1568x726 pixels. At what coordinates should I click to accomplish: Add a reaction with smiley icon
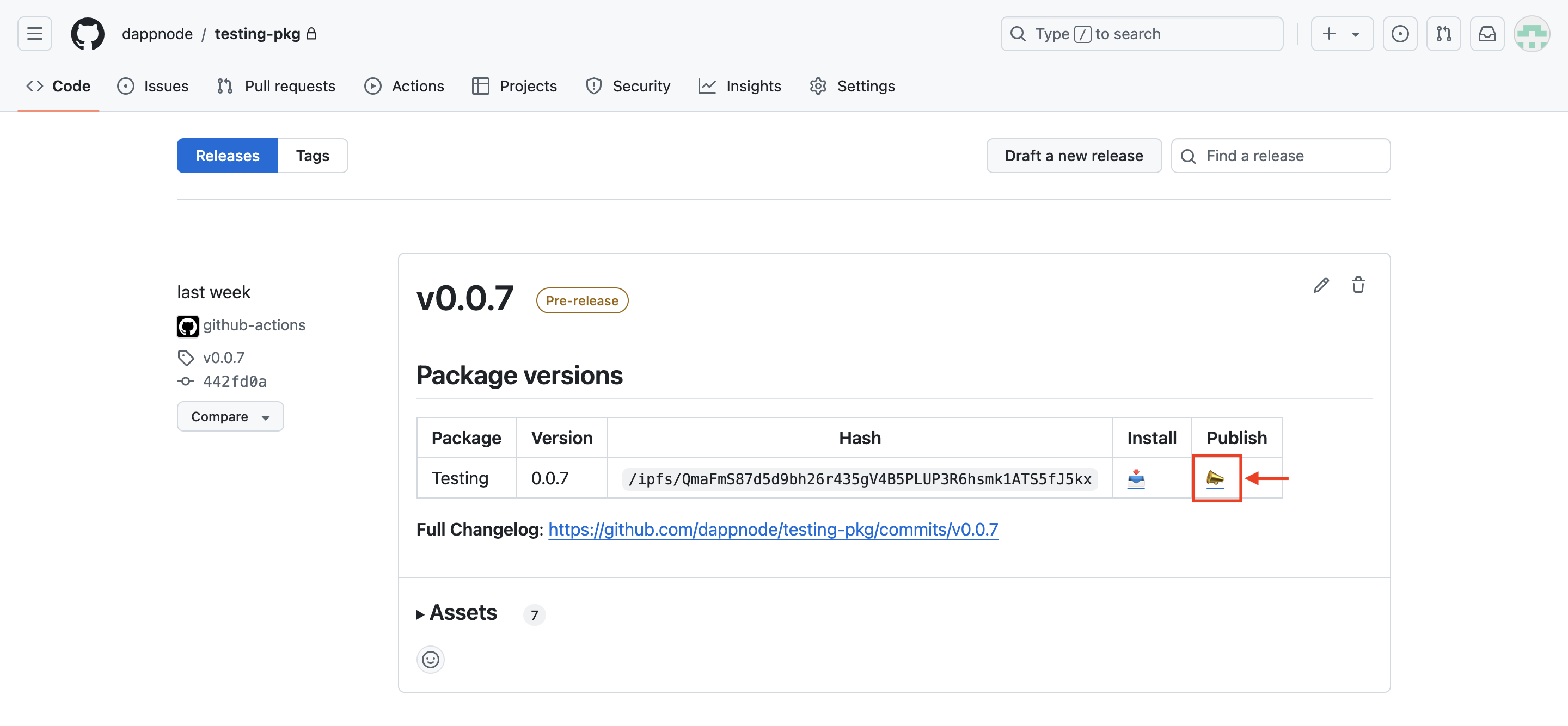(x=430, y=659)
